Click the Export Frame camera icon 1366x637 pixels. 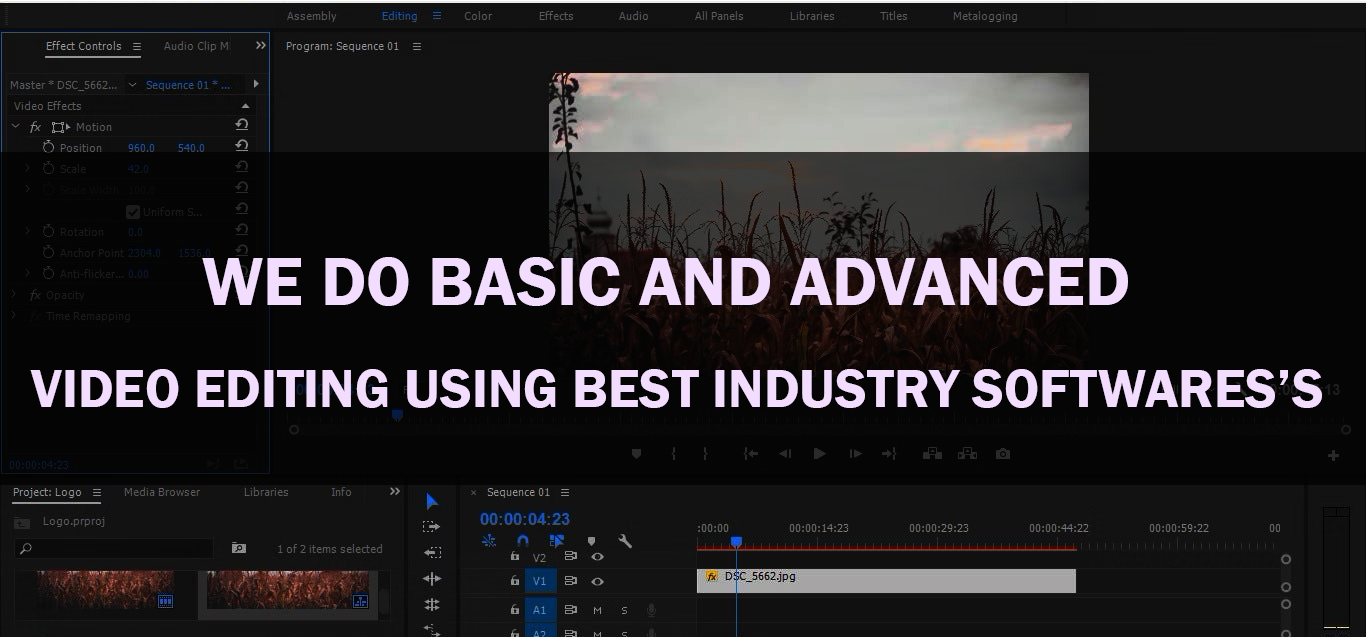pos(1002,453)
